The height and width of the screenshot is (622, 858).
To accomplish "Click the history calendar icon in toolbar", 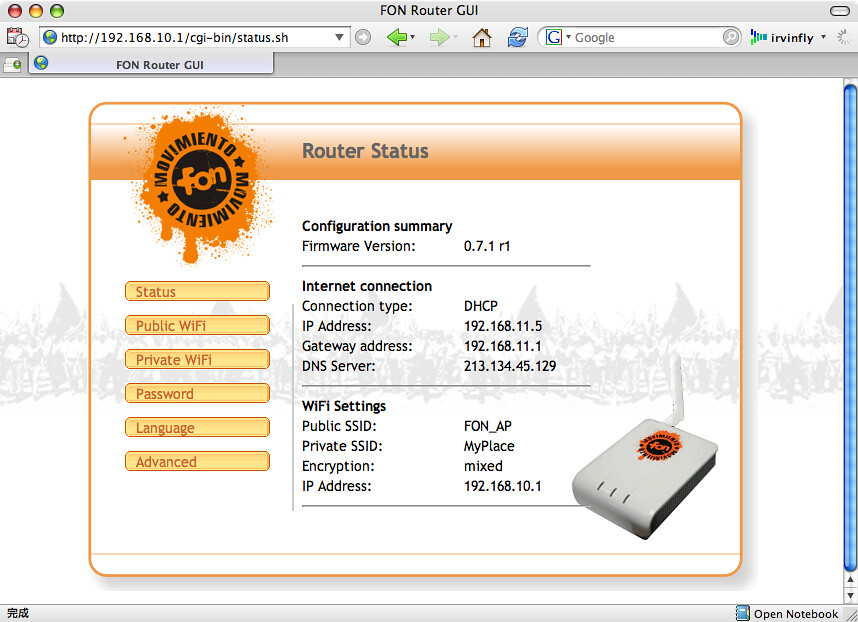I will tap(17, 38).
